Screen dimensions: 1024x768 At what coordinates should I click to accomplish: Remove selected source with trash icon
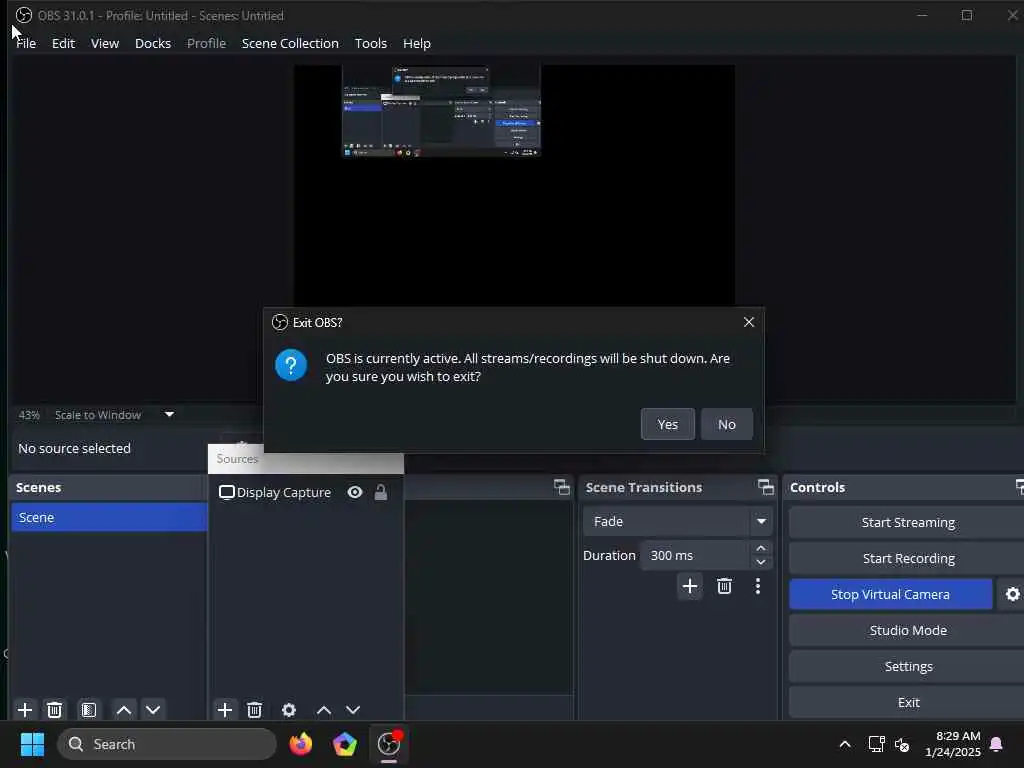click(x=255, y=710)
